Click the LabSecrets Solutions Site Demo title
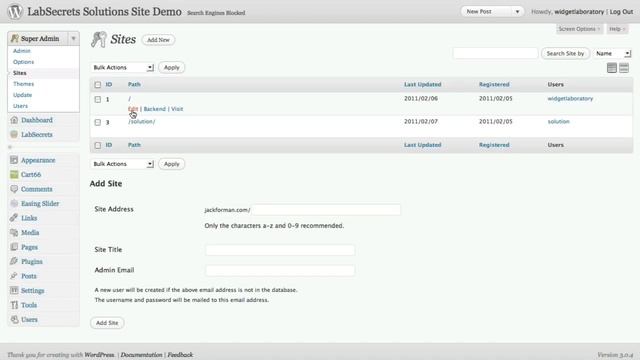 (104, 12)
